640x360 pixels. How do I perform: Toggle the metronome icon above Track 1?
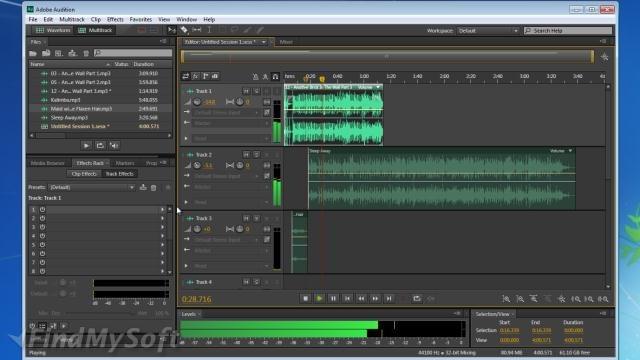[x=256, y=76]
